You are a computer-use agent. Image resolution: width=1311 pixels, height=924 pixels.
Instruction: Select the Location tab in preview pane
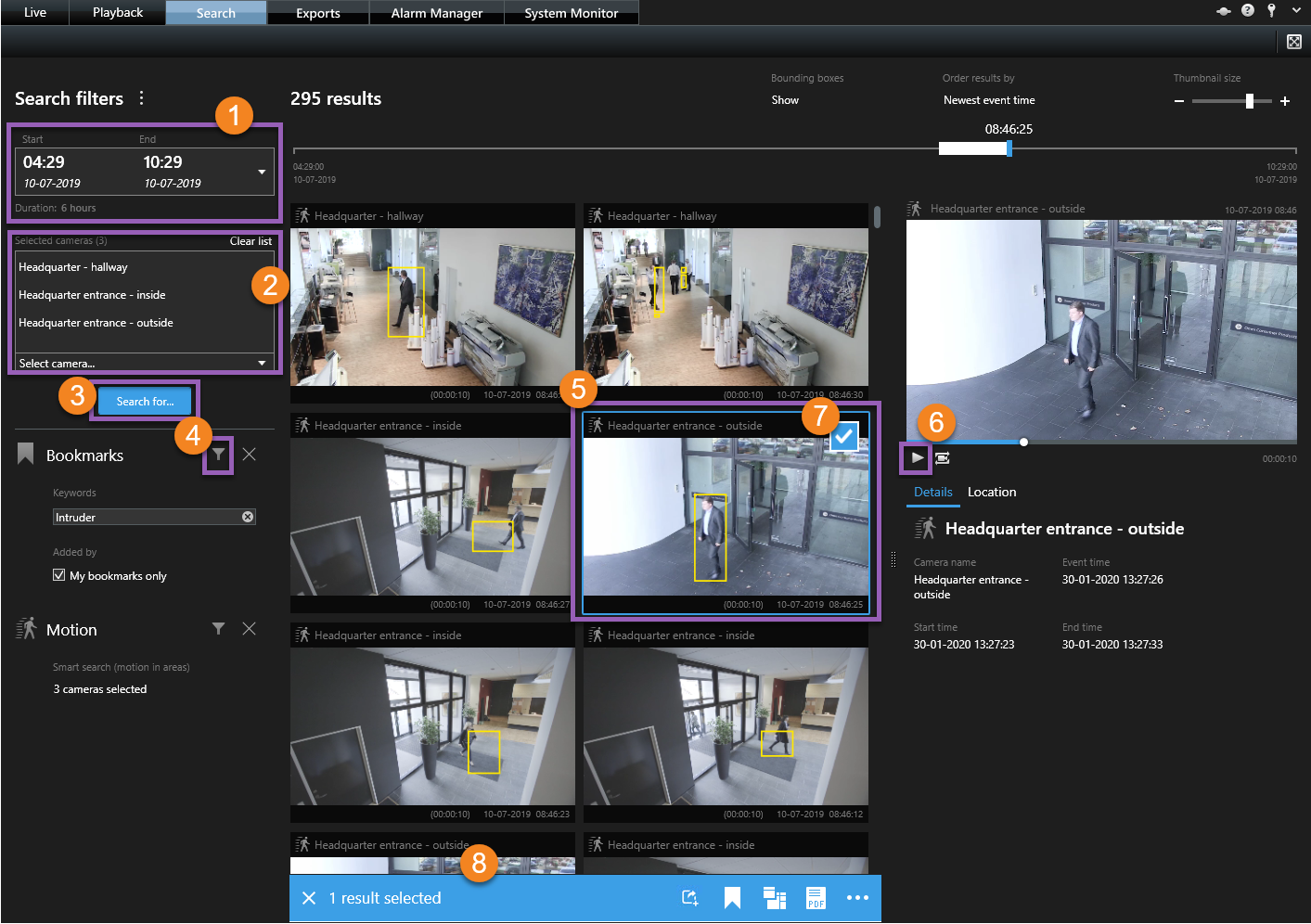click(992, 492)
